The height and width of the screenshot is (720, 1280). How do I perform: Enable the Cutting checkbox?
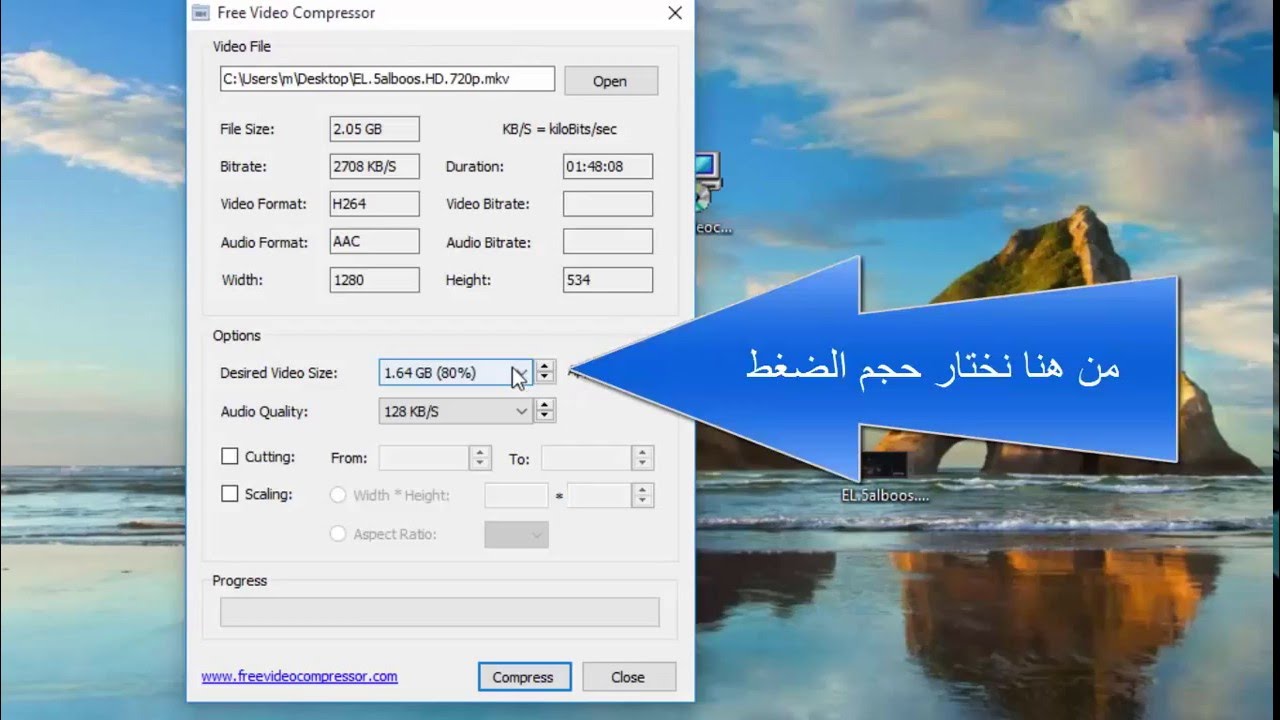(228, 456)
